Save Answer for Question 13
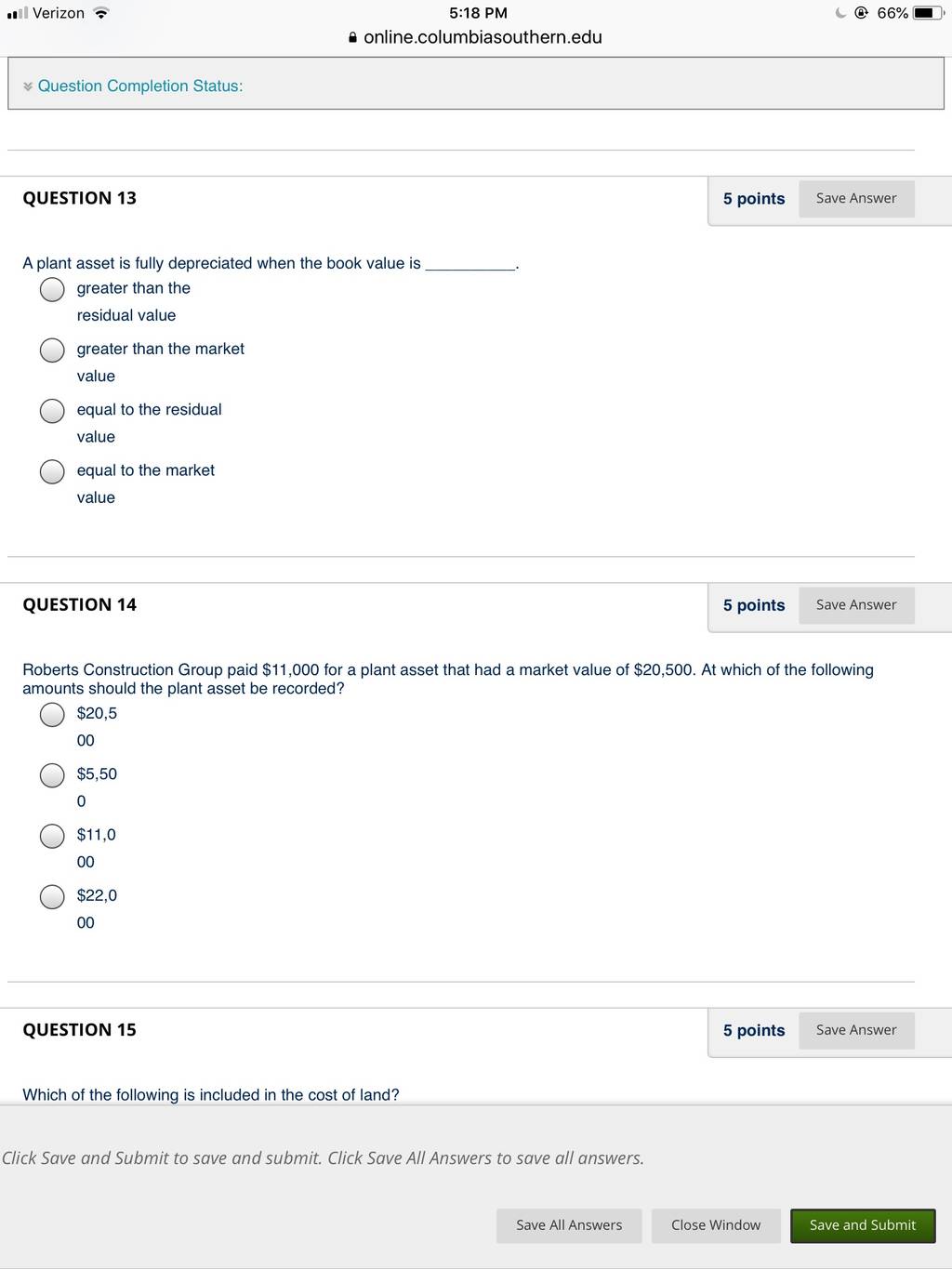 click(x=856, y=199)
